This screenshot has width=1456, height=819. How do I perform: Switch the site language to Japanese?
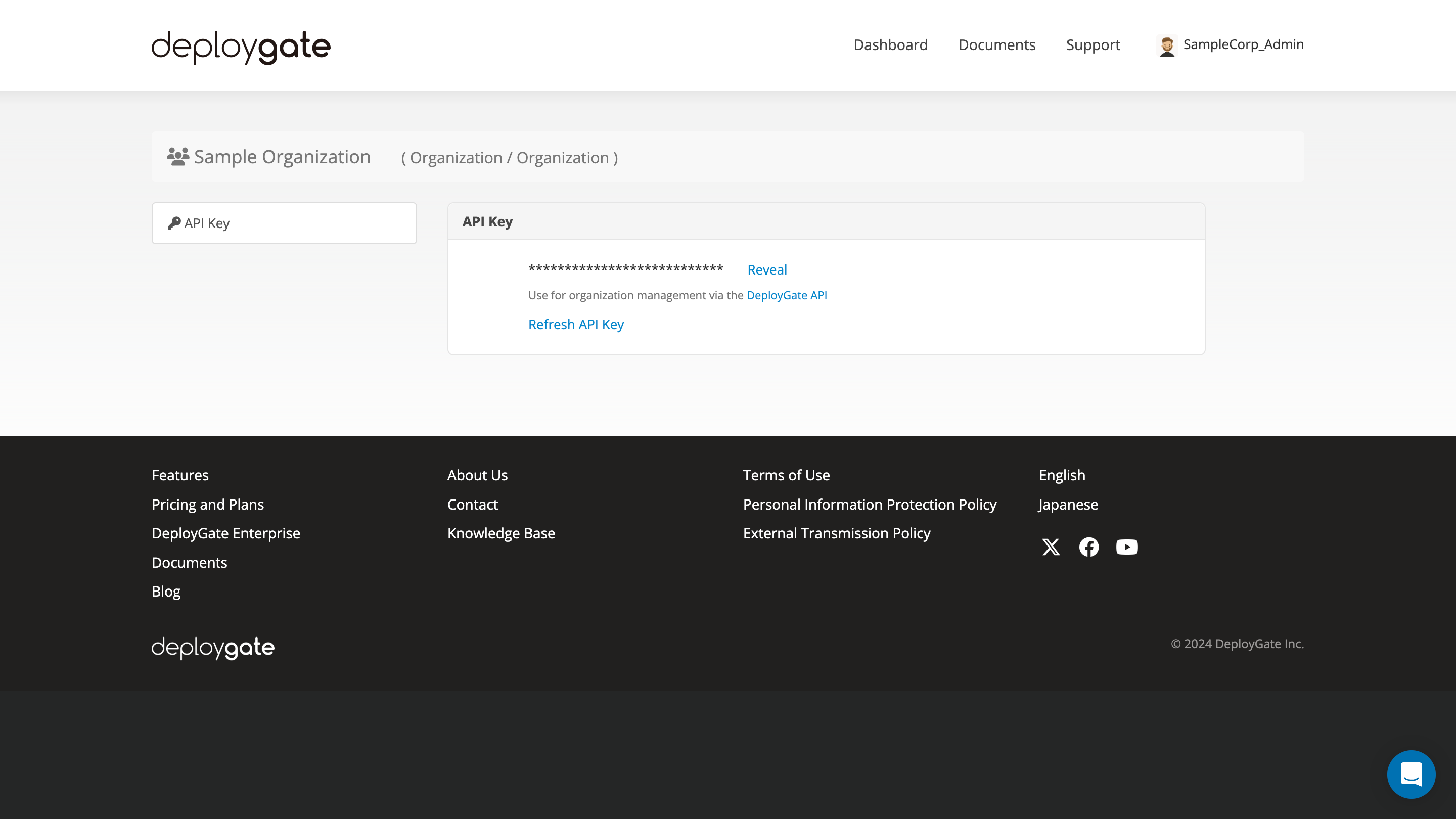[x=1068, y=504]
